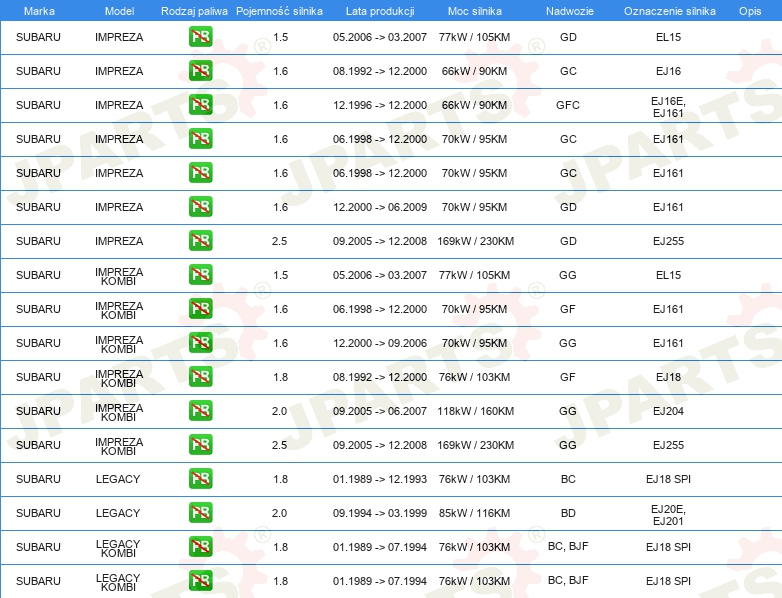Viewport: 782px width, 598px height.
Task: Select the IMPREZA KOMBI model cell in the EJ204 row
Action: tap(119, 412)
